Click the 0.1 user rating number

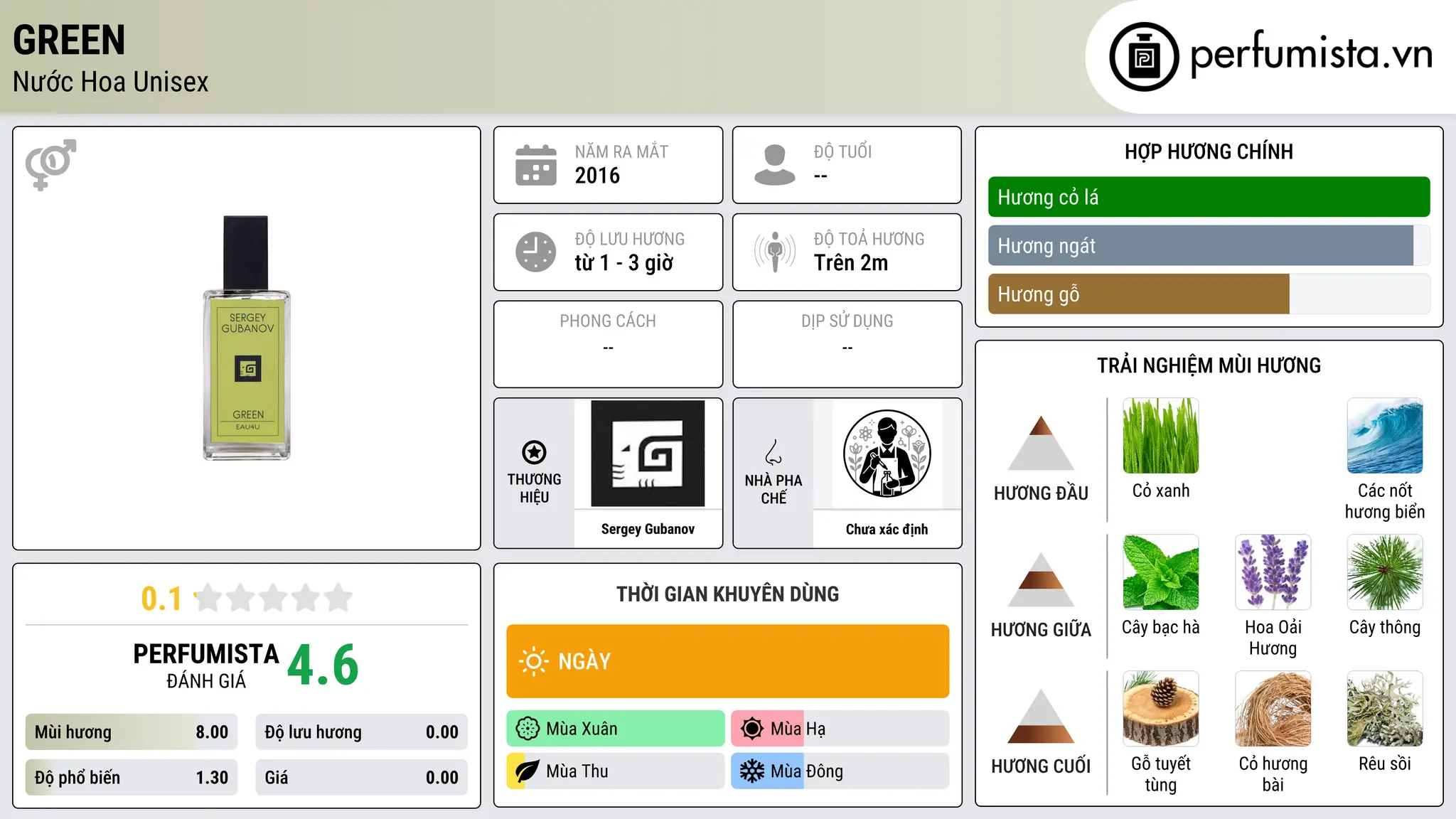(x=161, y=599)
